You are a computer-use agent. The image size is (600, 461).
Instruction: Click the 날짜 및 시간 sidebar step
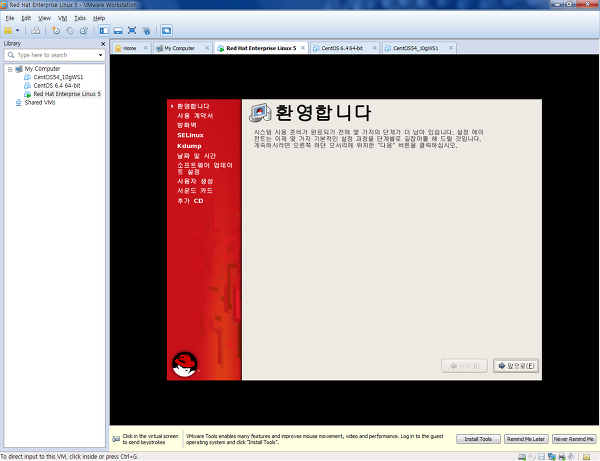point(197,156)
